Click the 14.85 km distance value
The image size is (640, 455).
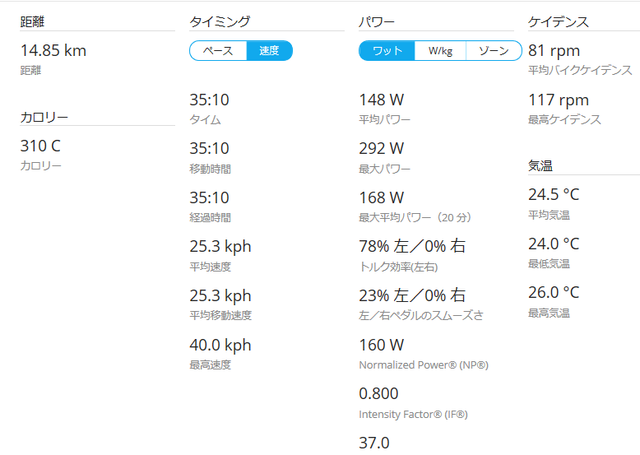(x=53, y=50)
